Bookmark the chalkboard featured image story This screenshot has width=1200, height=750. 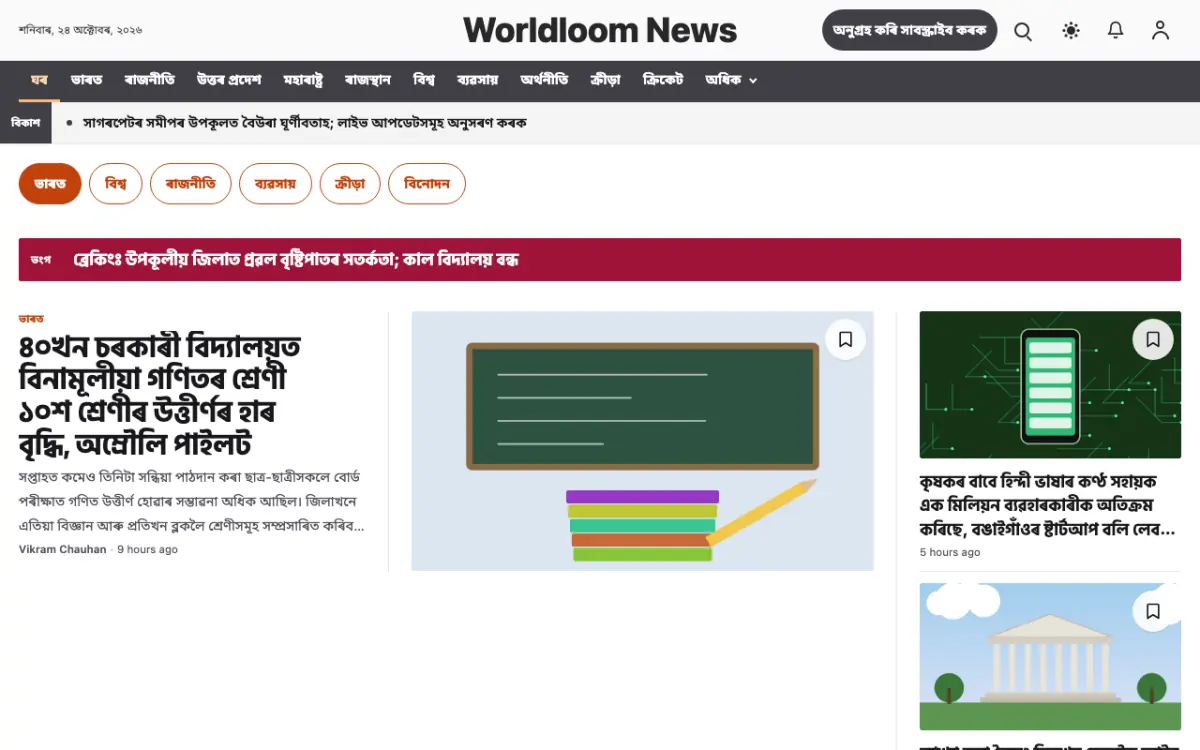point(845,340)
